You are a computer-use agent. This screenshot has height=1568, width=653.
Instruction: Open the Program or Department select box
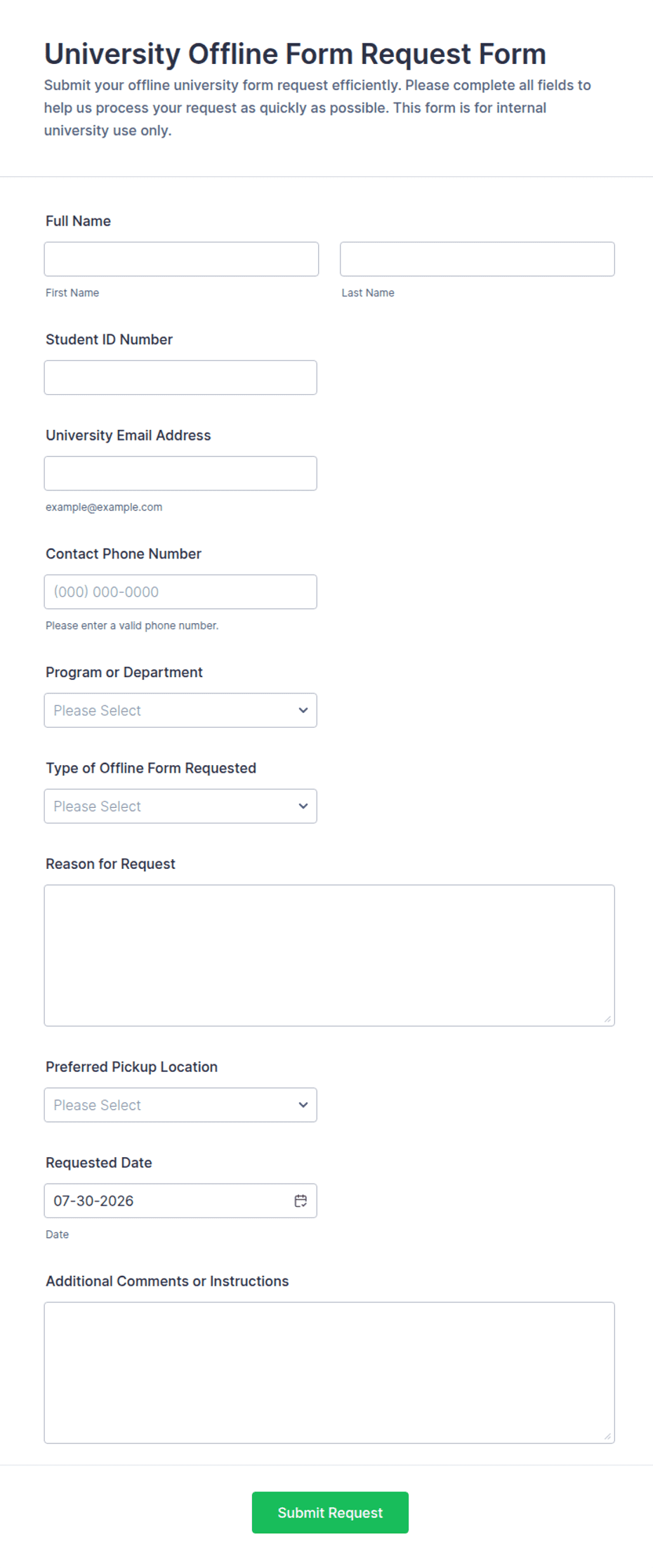pos(180,710)
